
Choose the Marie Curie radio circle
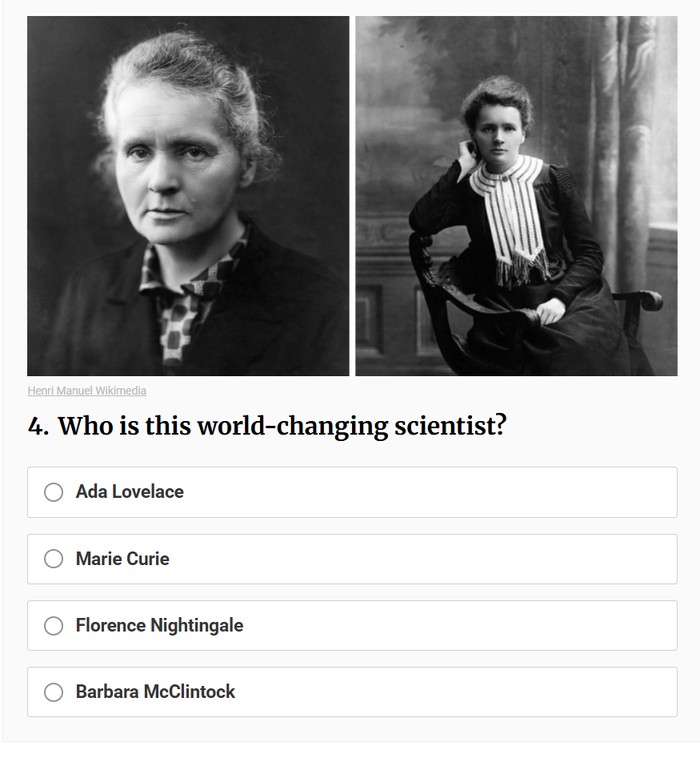pyautogui.click(x=54, y=559)
